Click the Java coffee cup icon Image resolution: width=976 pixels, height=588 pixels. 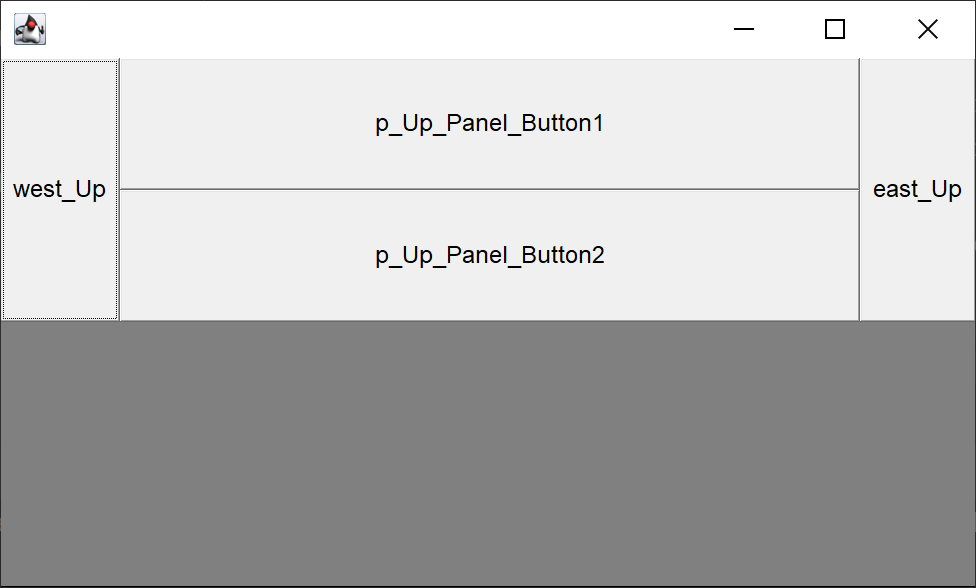pyautogui.click(x=30, y=30)
